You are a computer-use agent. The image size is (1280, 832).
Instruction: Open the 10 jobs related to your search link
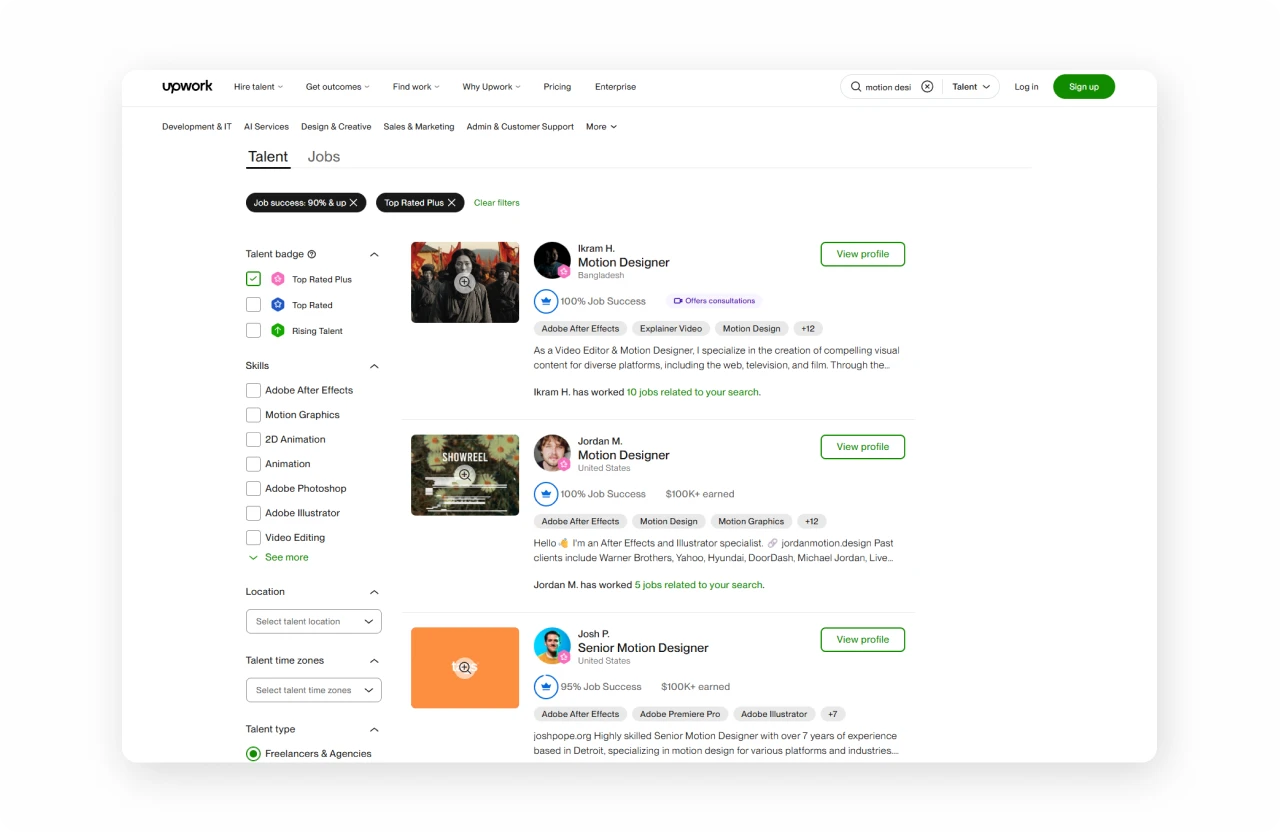693,392
